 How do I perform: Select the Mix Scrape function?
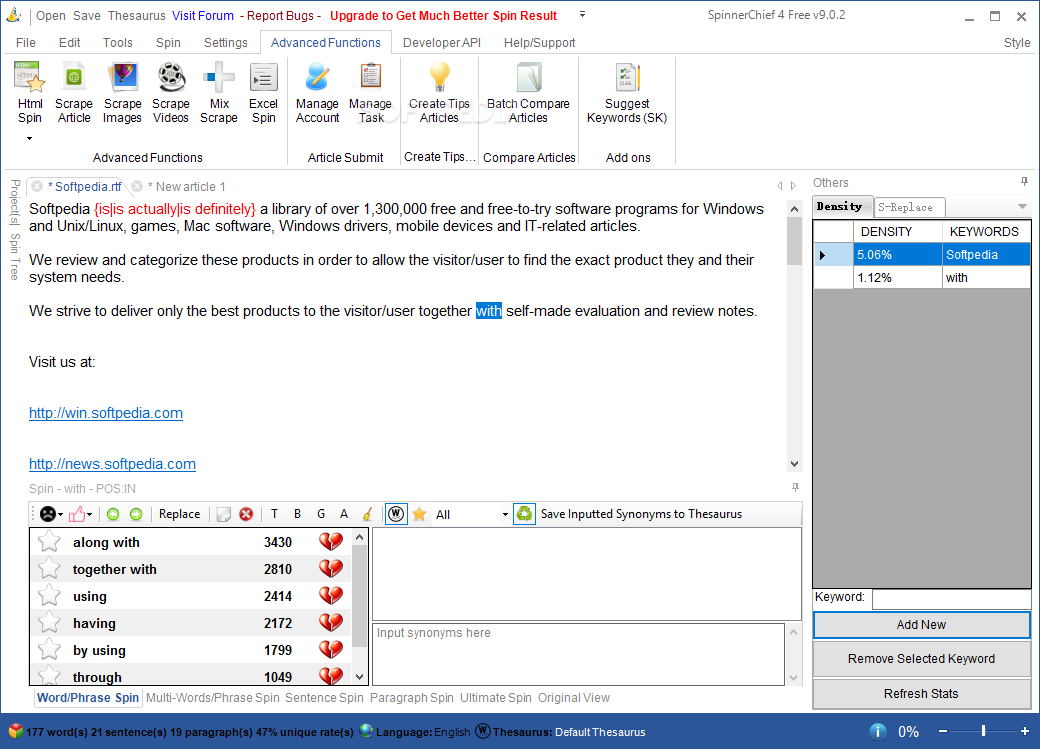(x=219, y=93)
